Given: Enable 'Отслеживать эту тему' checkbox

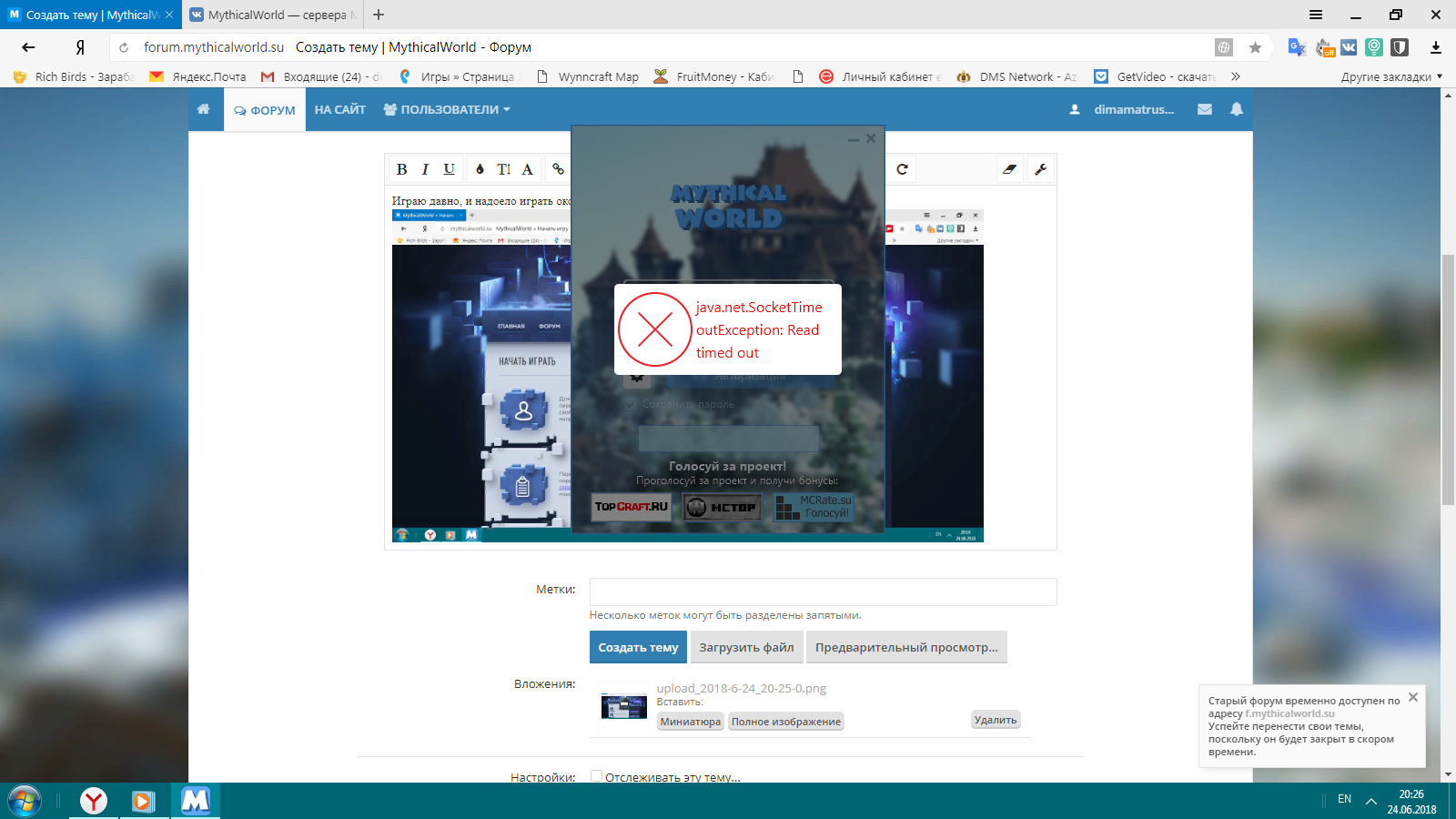Looking at the screenshot, I should point(596,776).
